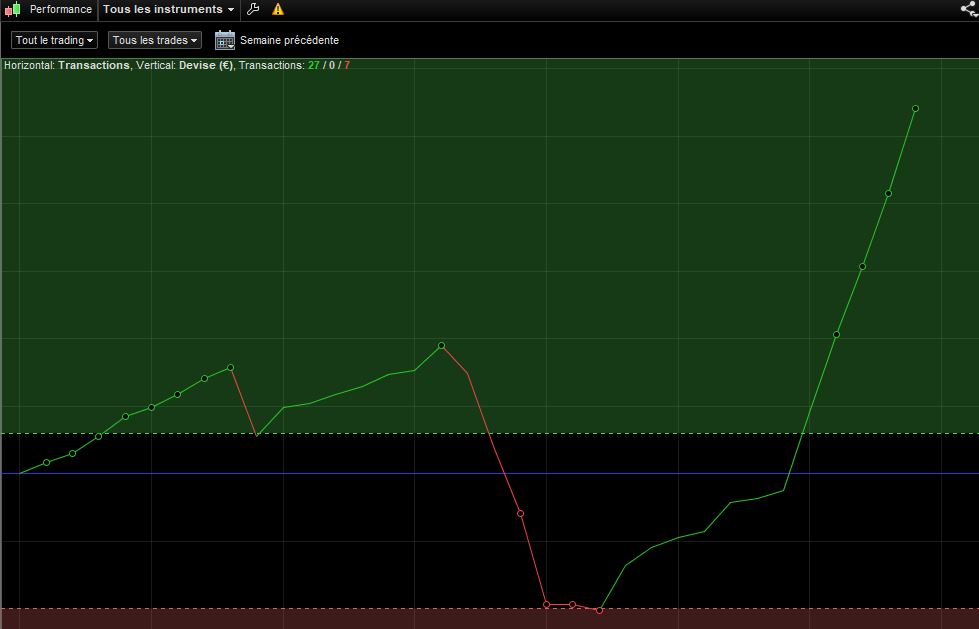Click the red point midway down the steep decline
Screen dimensions: 979x629
point(521,513)
